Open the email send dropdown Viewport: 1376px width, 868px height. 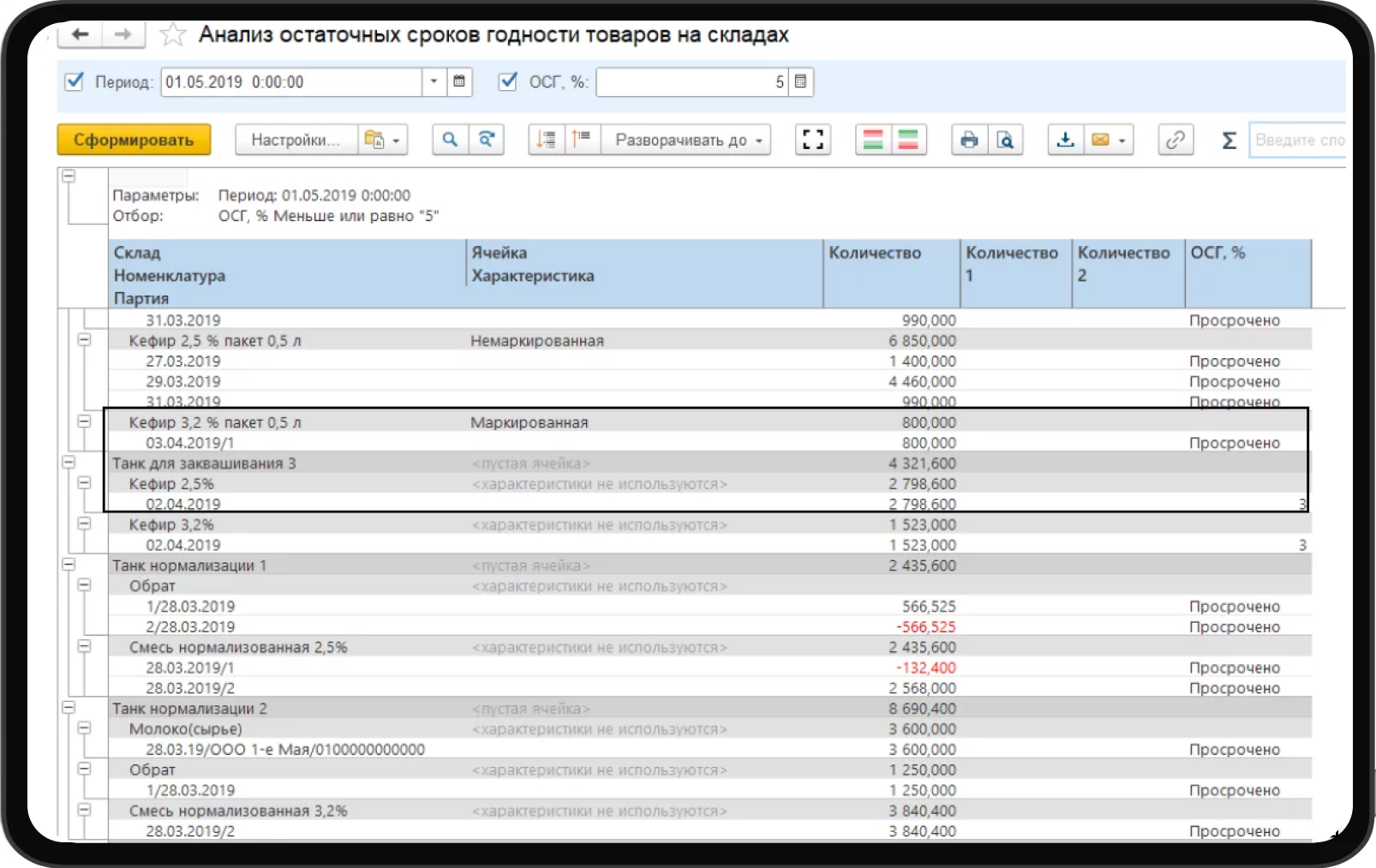tap(1110, 140)
